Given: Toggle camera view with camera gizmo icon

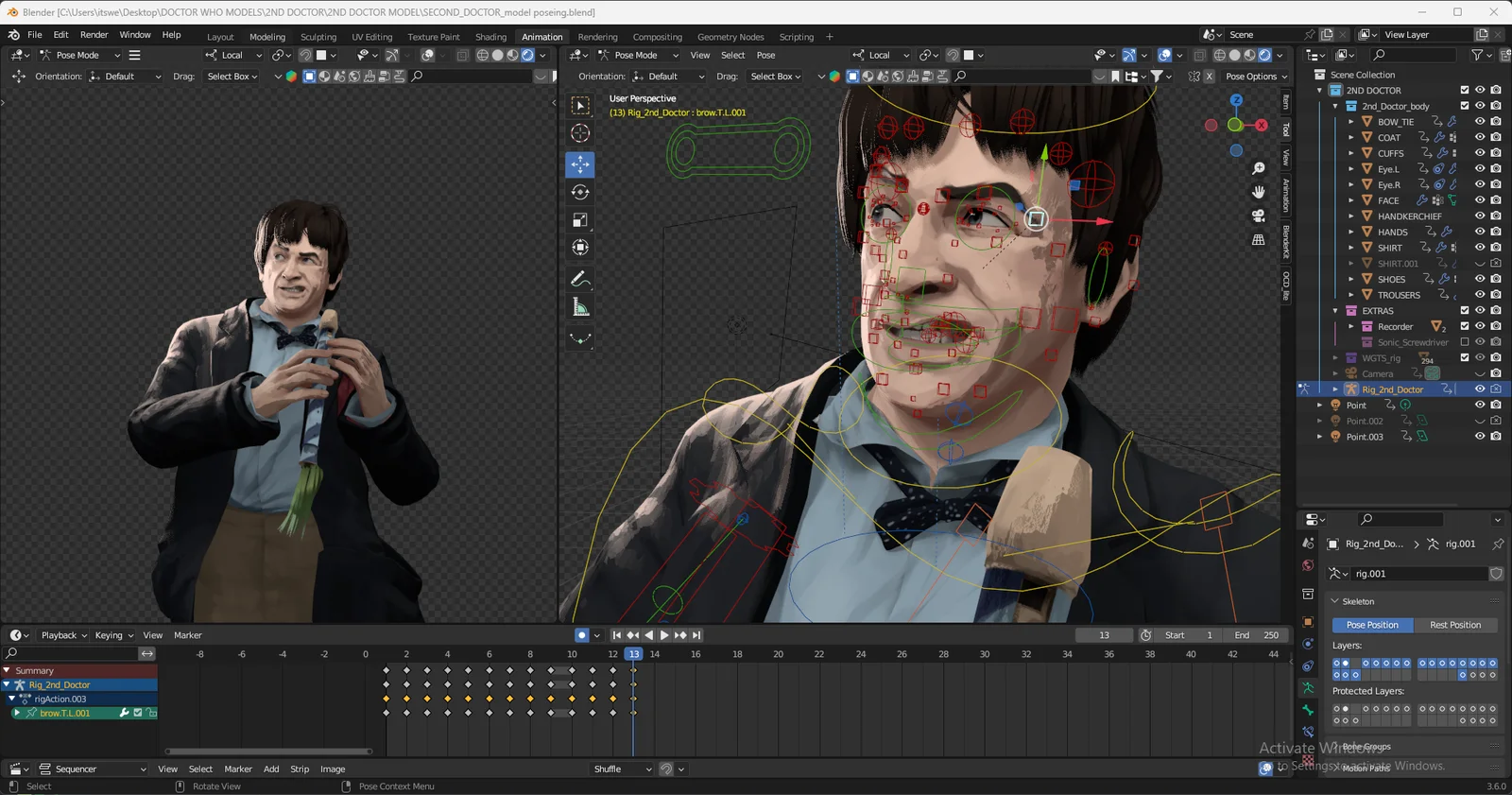Looking at the screenshot, I should point(1259,216).
